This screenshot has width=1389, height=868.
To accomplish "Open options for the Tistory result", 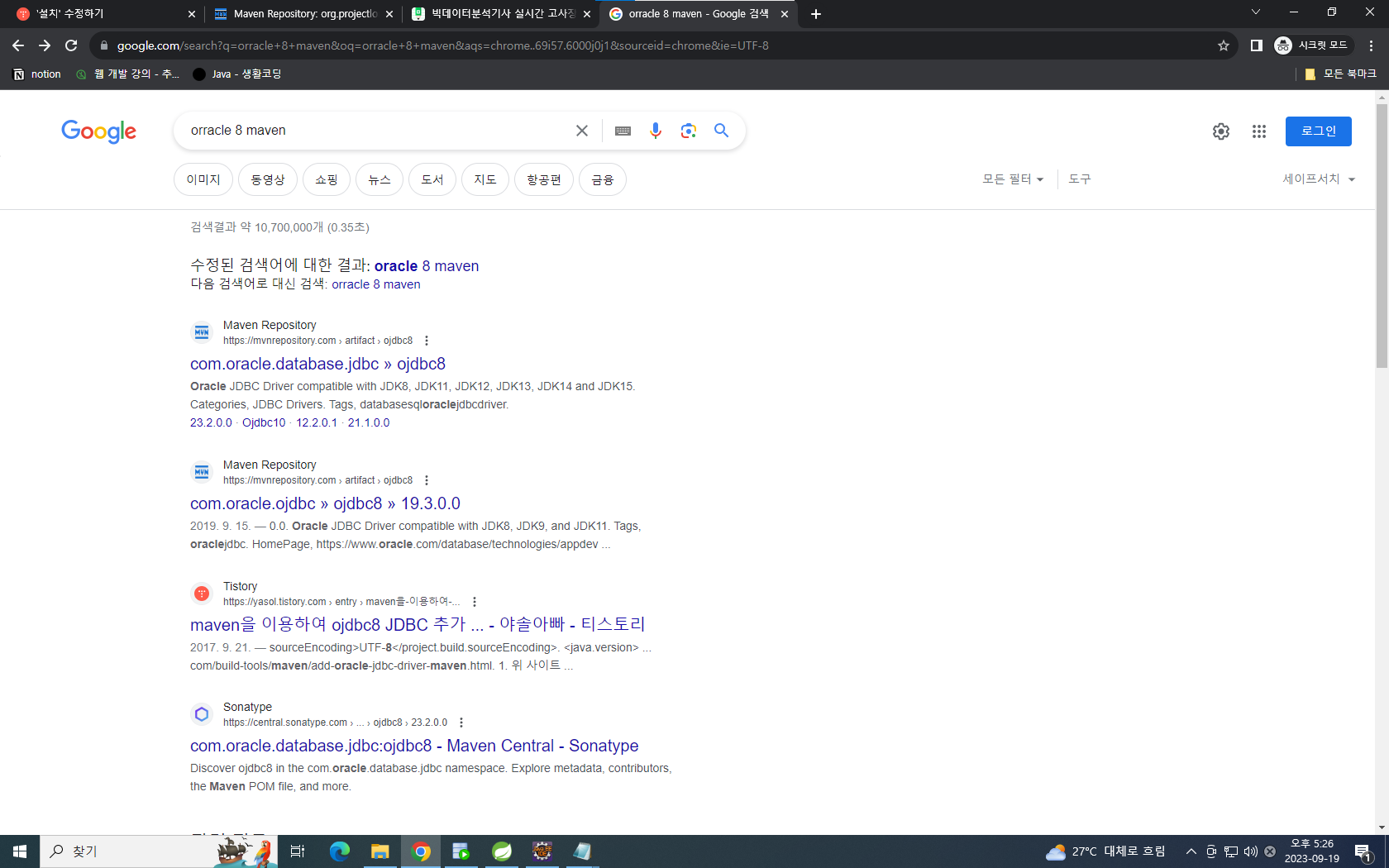I will coord(475,602).
